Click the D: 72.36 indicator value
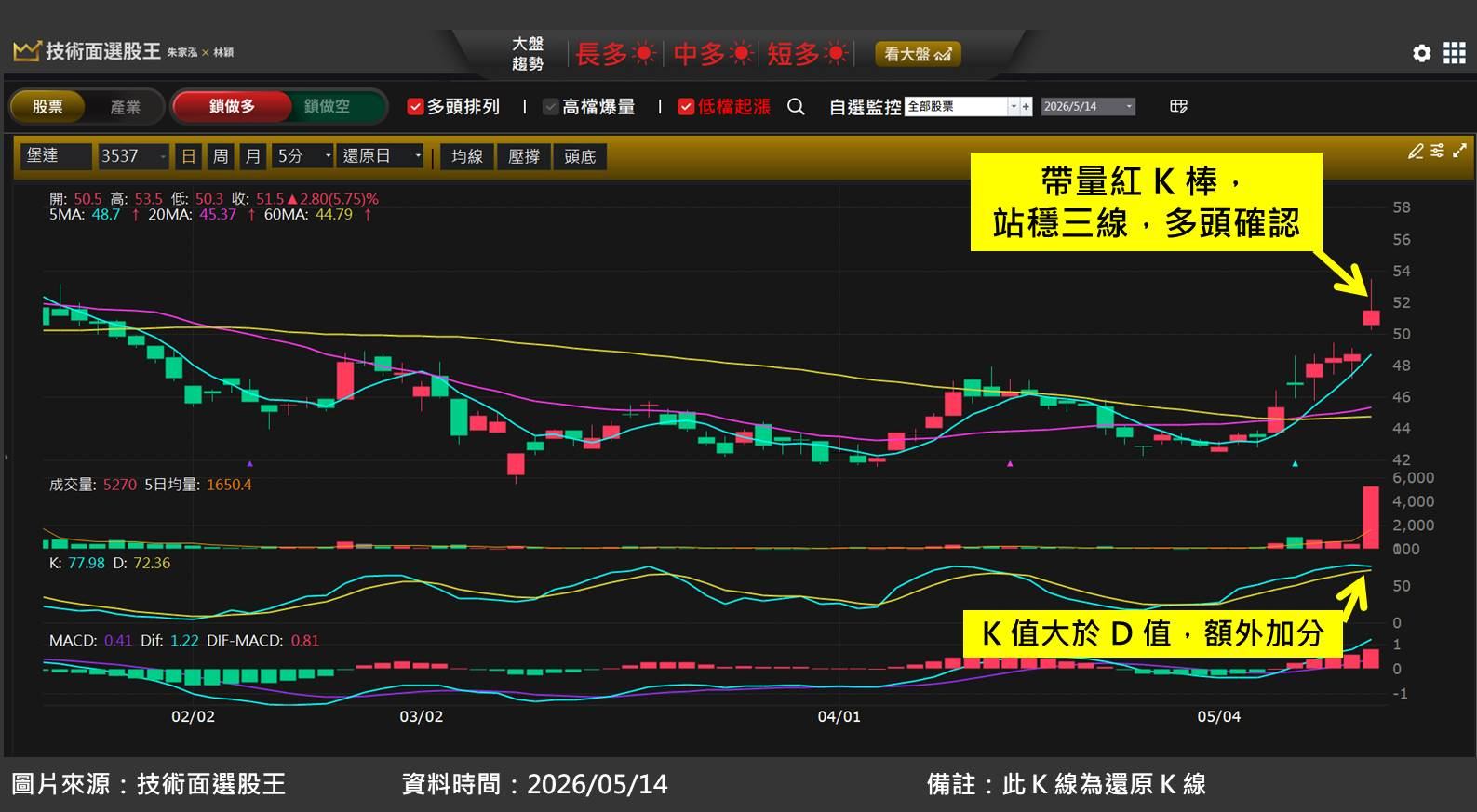Viewport: 1477px width, 812px height. coord(141,563)
